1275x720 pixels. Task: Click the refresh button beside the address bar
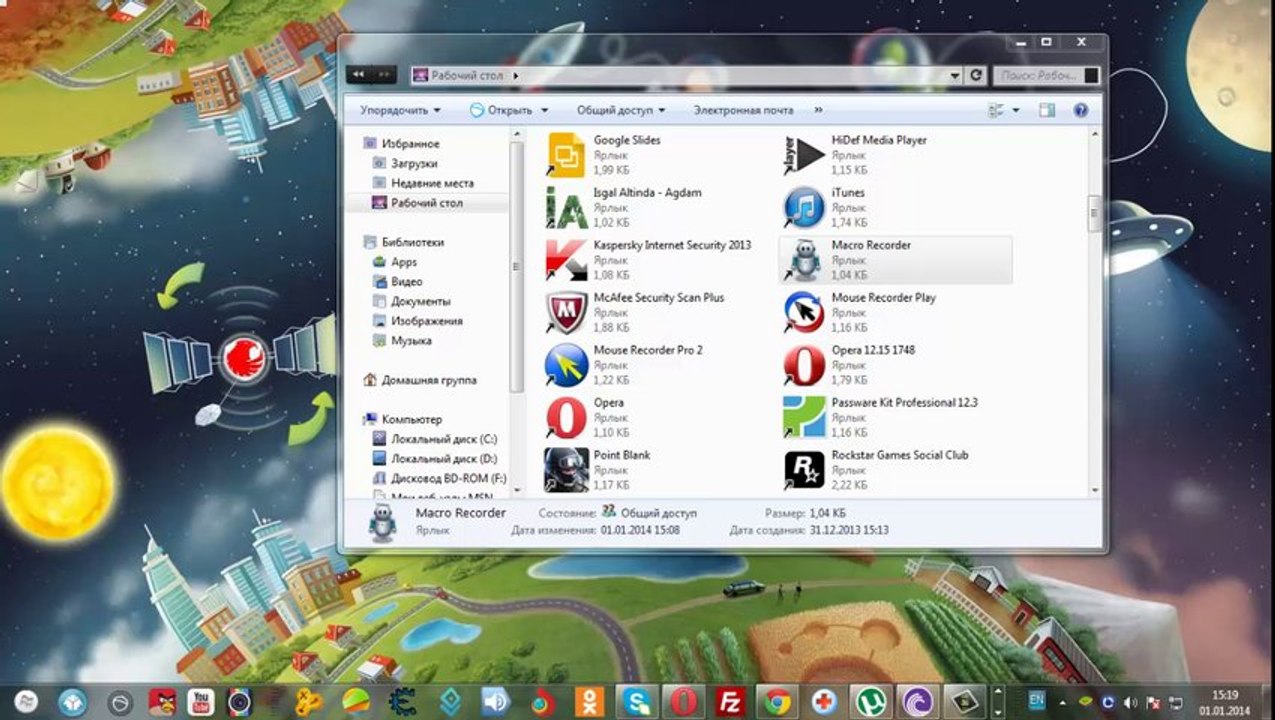tap(976, 75)
